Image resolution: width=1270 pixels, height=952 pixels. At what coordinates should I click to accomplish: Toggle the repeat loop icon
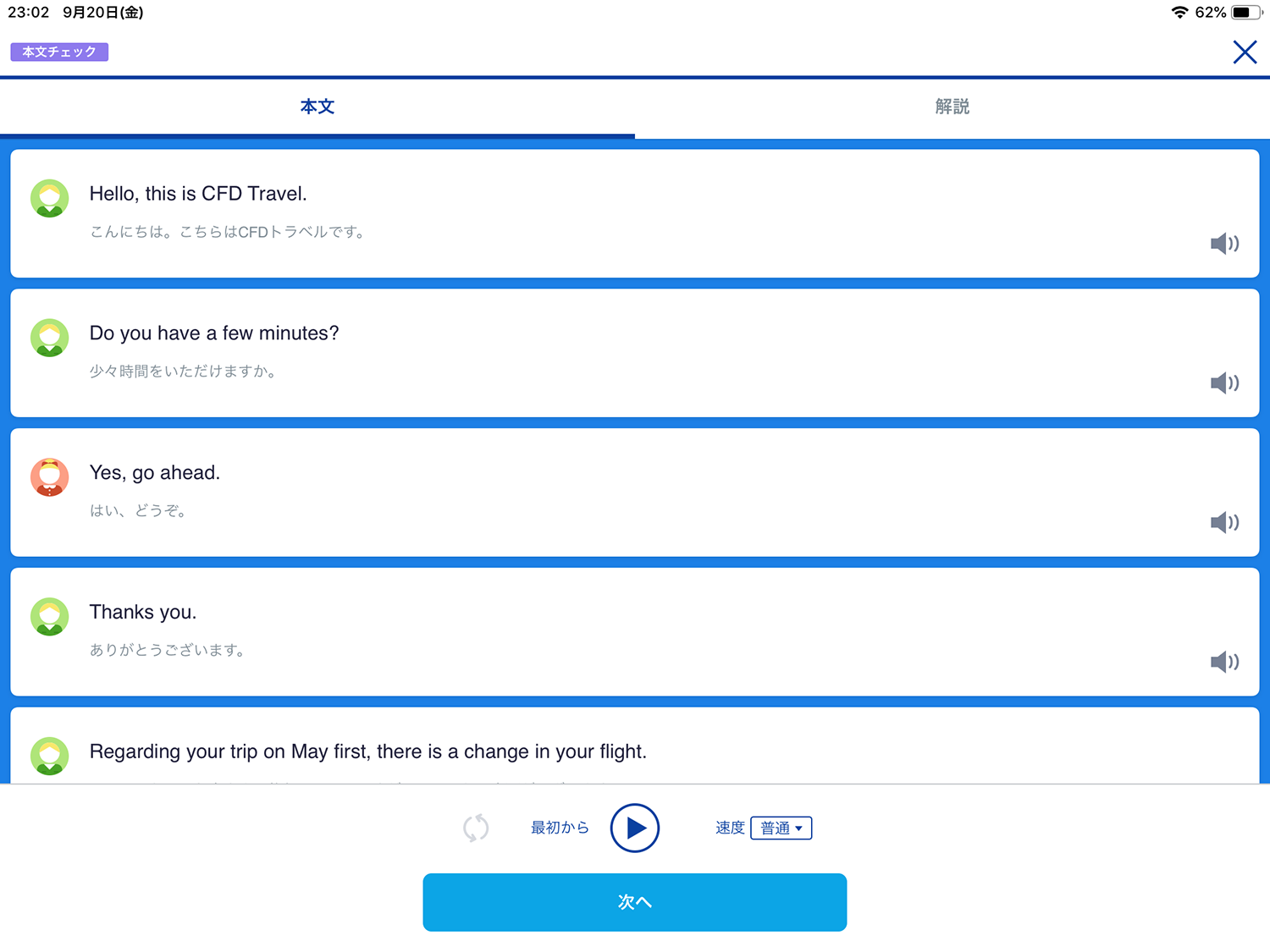pos(476,828)
